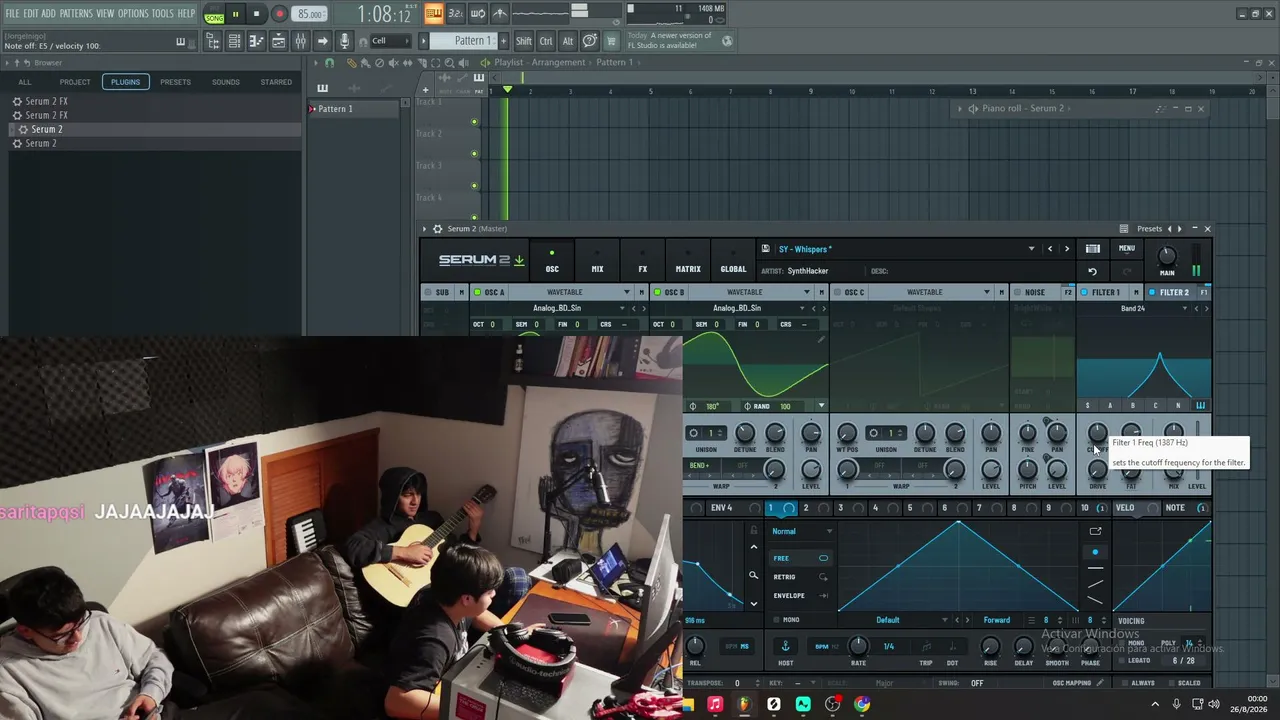Adjust the LFO RATE knob
Image resolution: width=1280 pixels, height=720 pixels.
858,647
